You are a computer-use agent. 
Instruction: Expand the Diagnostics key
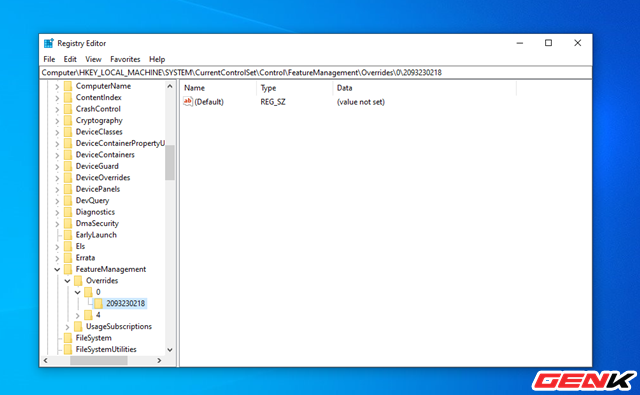[x=57, y=212]
